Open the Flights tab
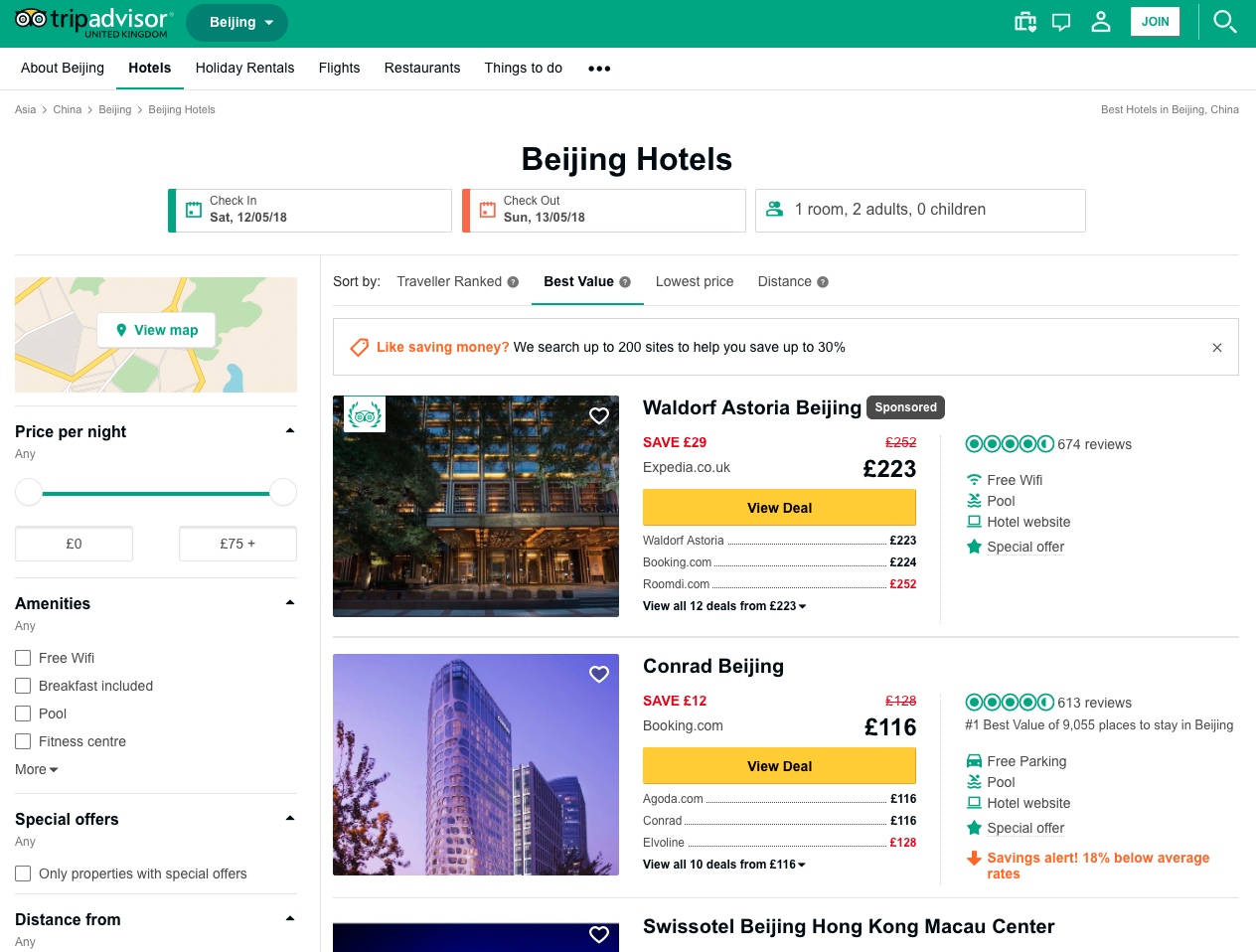 click(339, 68)
